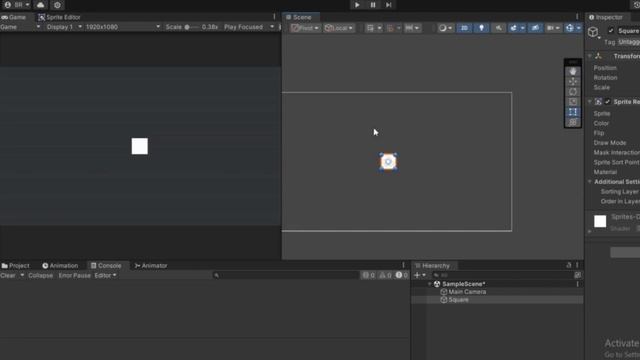Open the Project tab
The width and height of the screenshot is (640, 360).
click(15, 266)
